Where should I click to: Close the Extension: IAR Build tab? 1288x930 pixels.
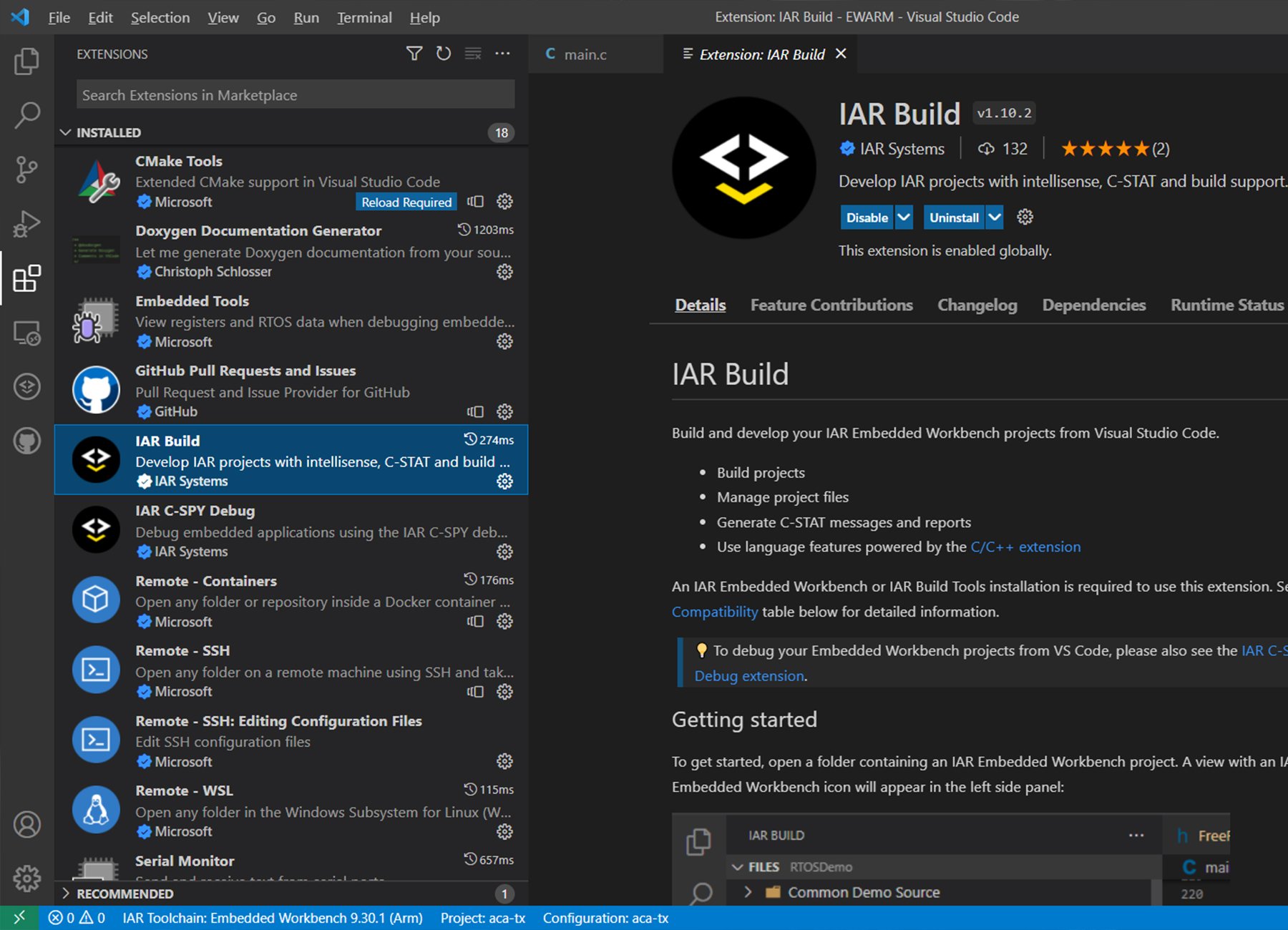(841, 54)
